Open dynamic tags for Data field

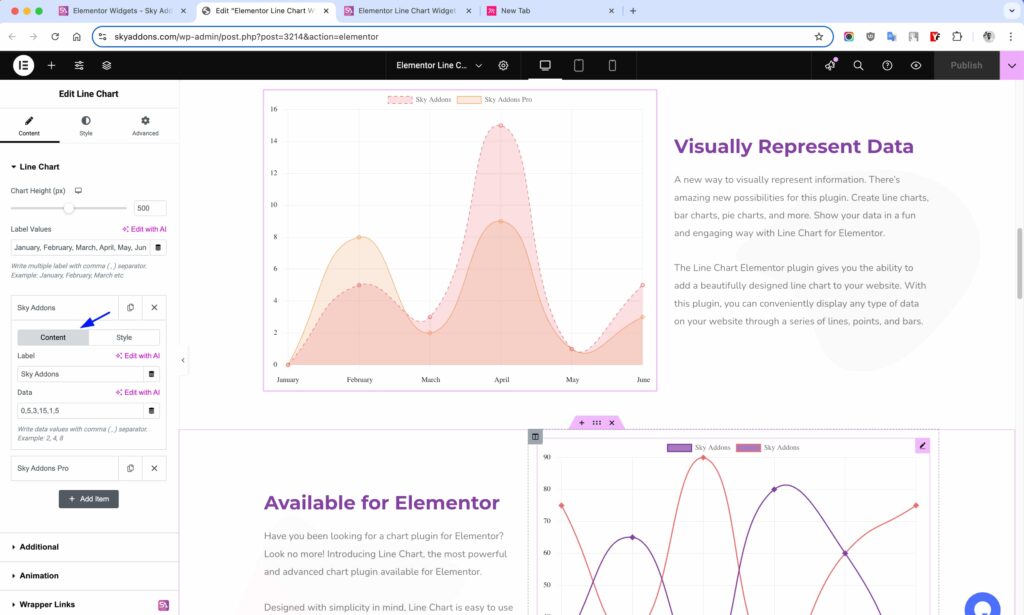[x=152, y=411]
